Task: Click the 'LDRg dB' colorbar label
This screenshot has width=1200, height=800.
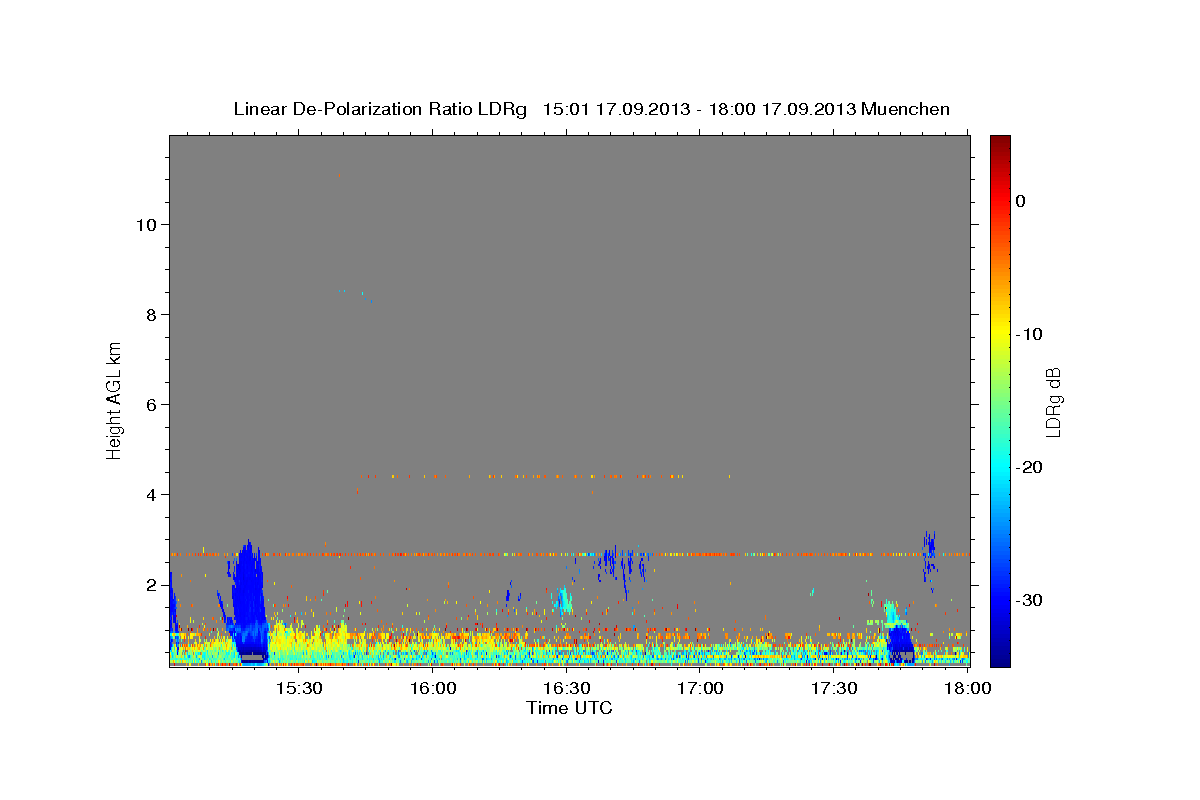Action: (x=1052, y=402)
